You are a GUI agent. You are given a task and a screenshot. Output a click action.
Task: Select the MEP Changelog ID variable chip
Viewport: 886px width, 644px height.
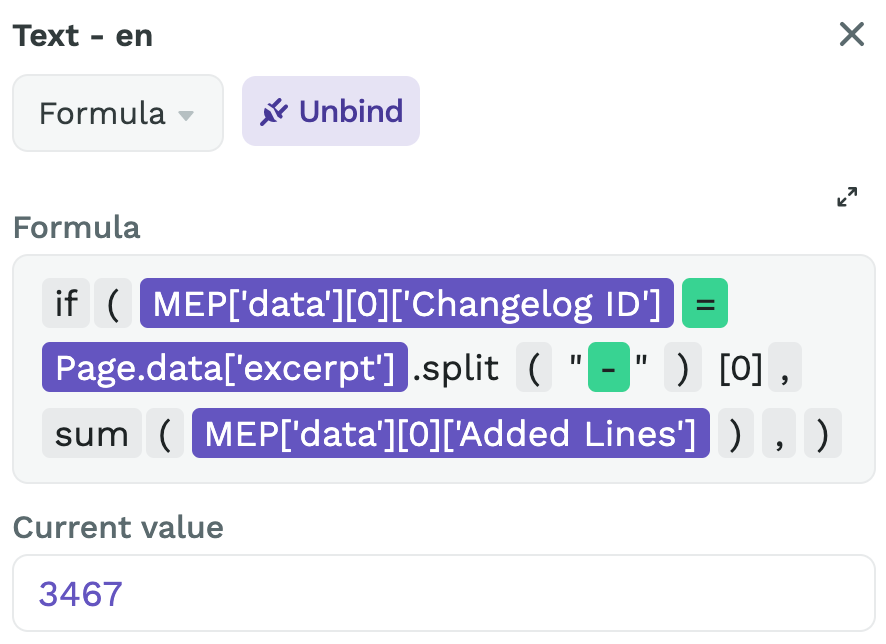[406, 303]
